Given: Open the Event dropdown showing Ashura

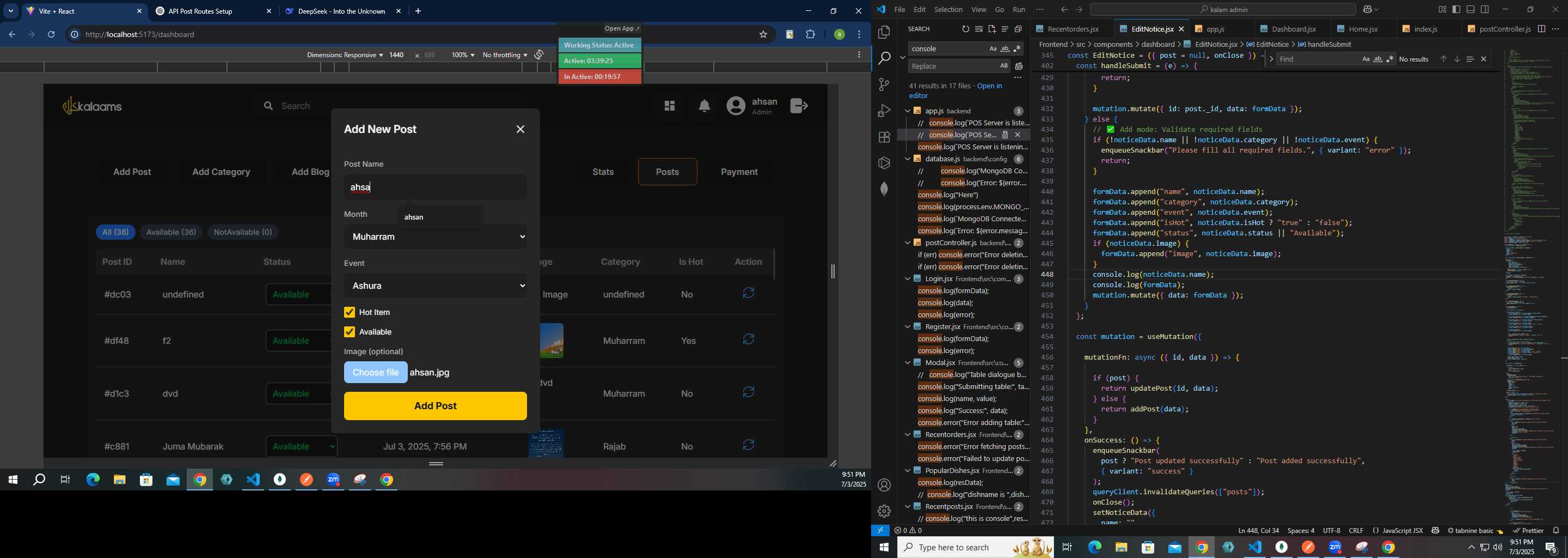Looking at the screenshot, I should coord(435,286).
